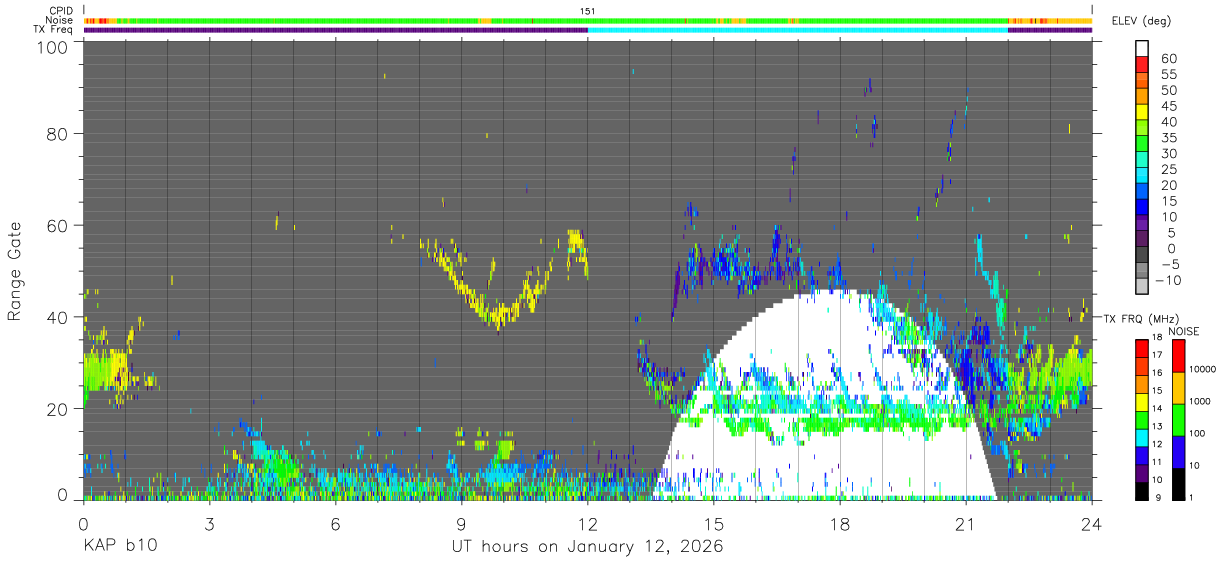Click the yellow 45 swatch in elevation colorbar

1142,111
